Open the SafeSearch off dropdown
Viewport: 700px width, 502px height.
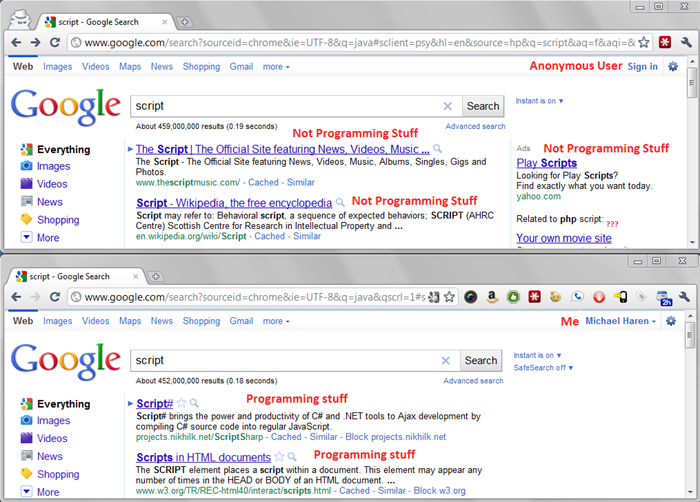[543, 368]
